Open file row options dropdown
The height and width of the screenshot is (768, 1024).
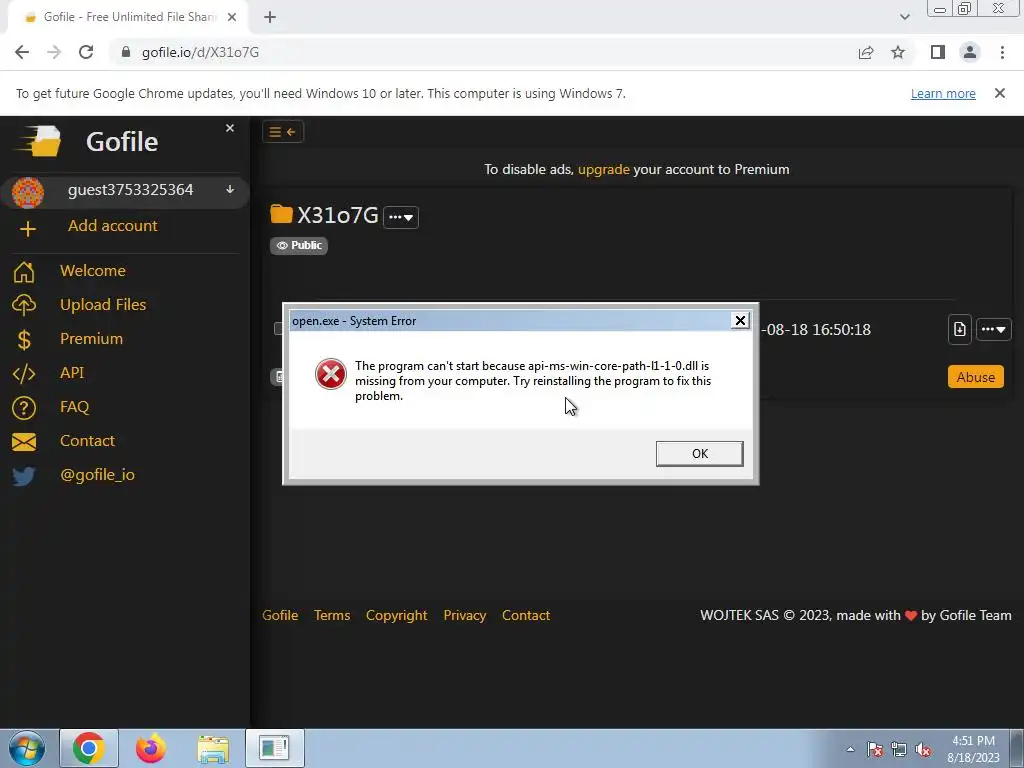click(x=993, y=329)
